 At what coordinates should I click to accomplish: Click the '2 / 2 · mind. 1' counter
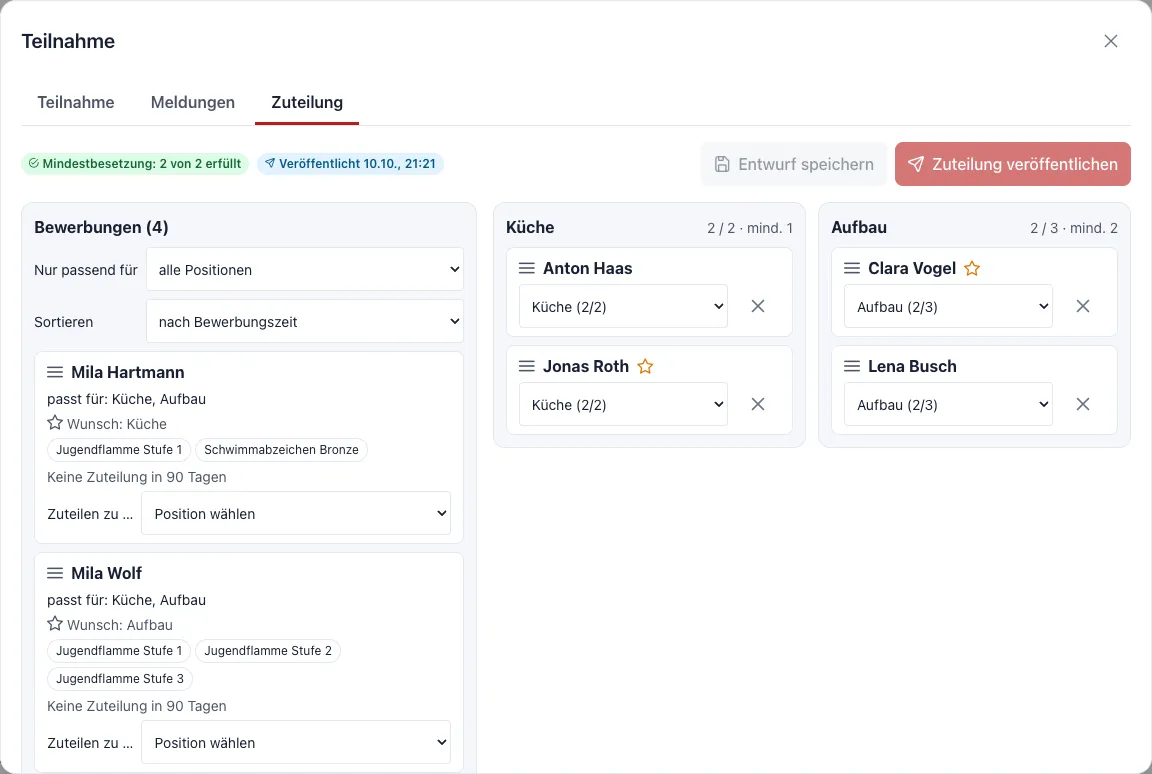[750, 228]
